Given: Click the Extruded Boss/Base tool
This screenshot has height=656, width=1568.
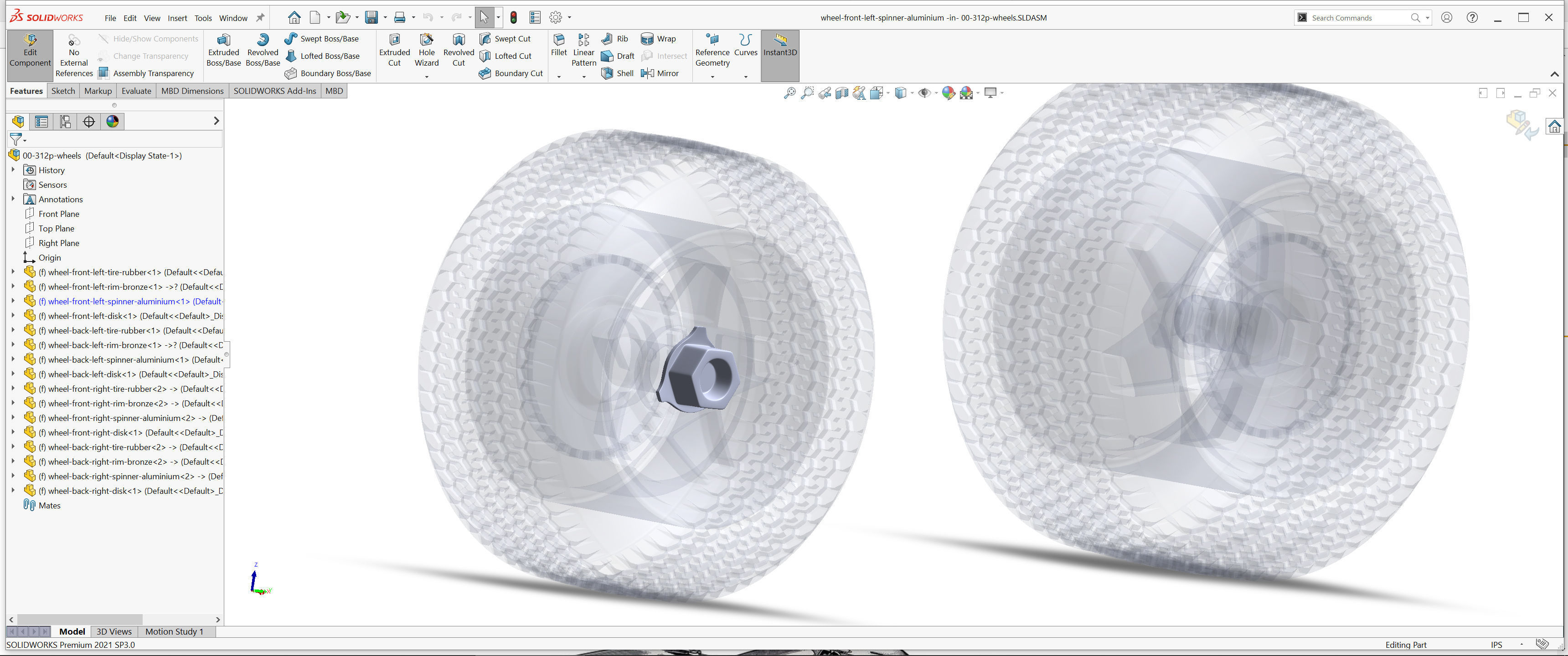Looking at the screenshot, I should click(223, 50).
